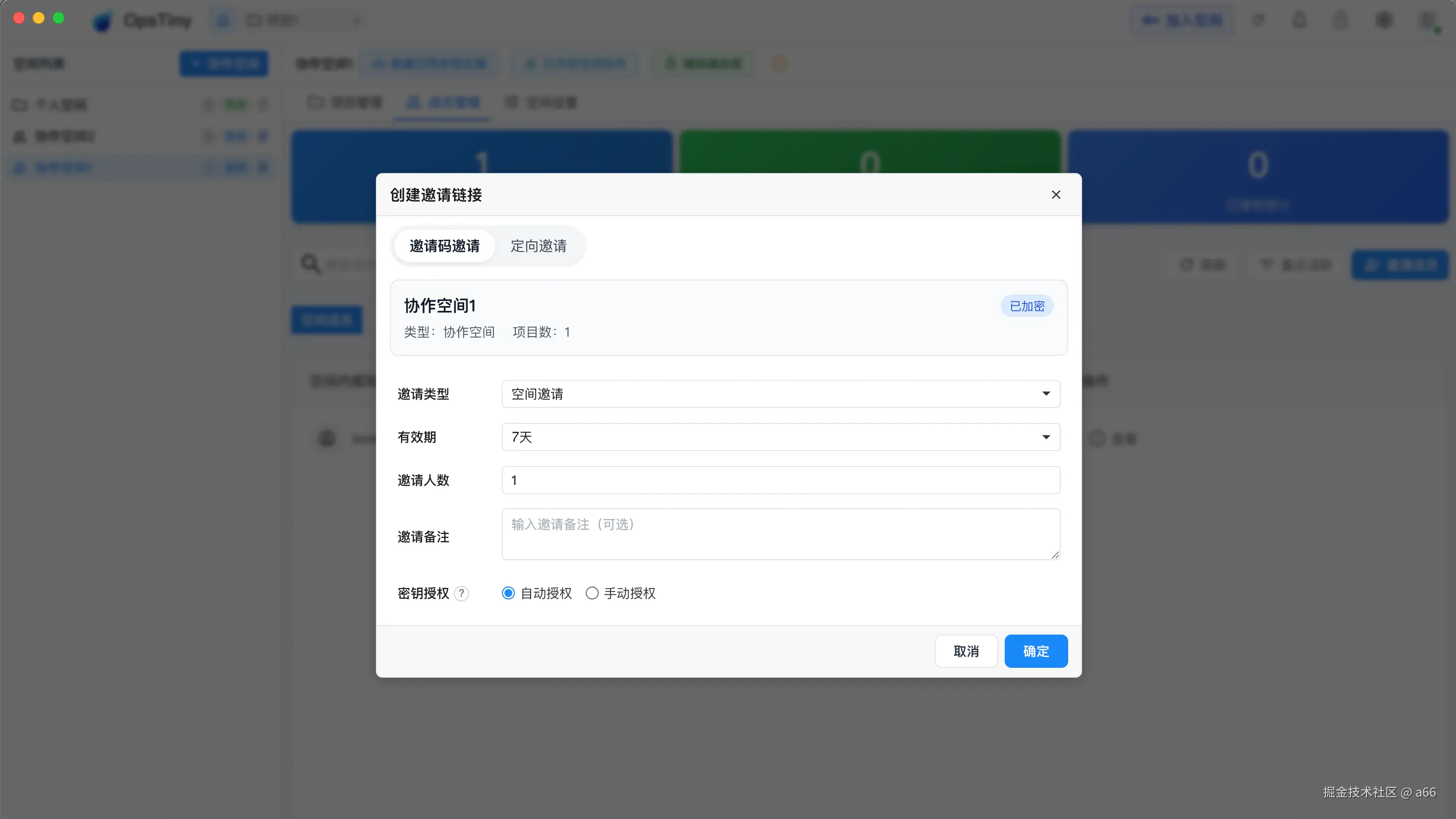
Task: Click the 类型: 协作空间 text
Action: 449,332
